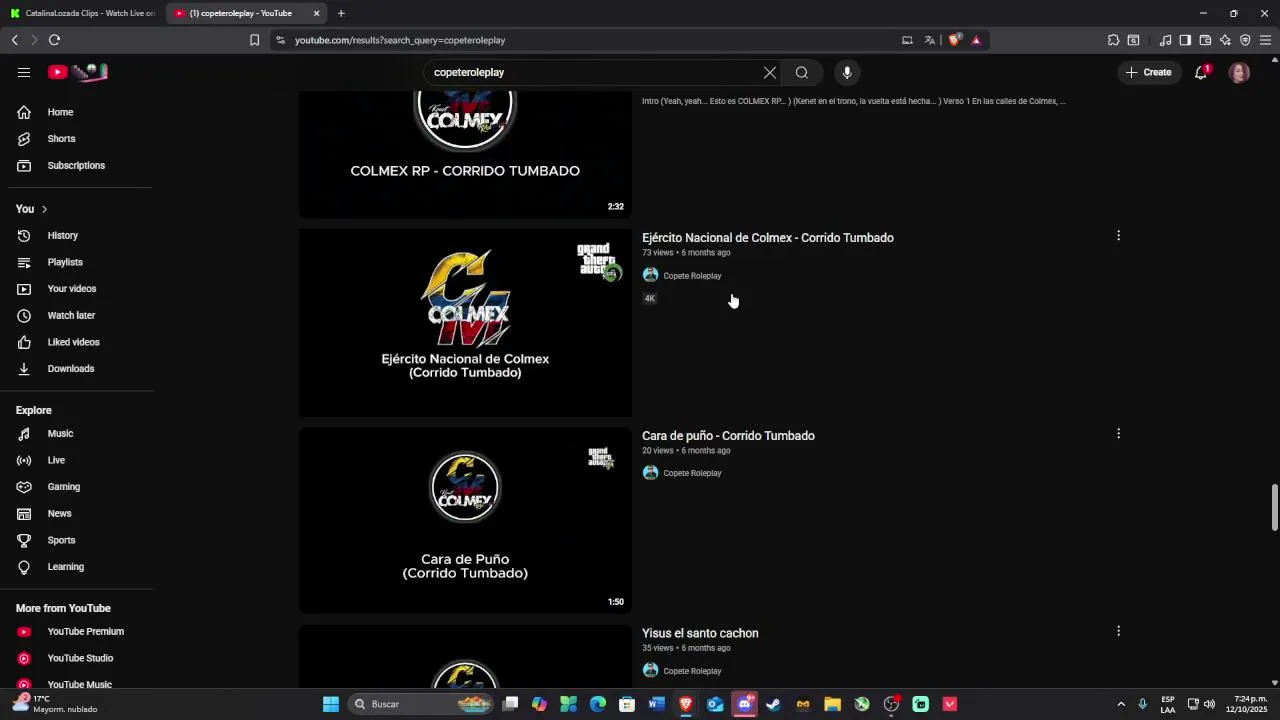The width and height of the screenshot is (1280, 720).
Task: Open a new browser tab
Action: coord(341,13)
